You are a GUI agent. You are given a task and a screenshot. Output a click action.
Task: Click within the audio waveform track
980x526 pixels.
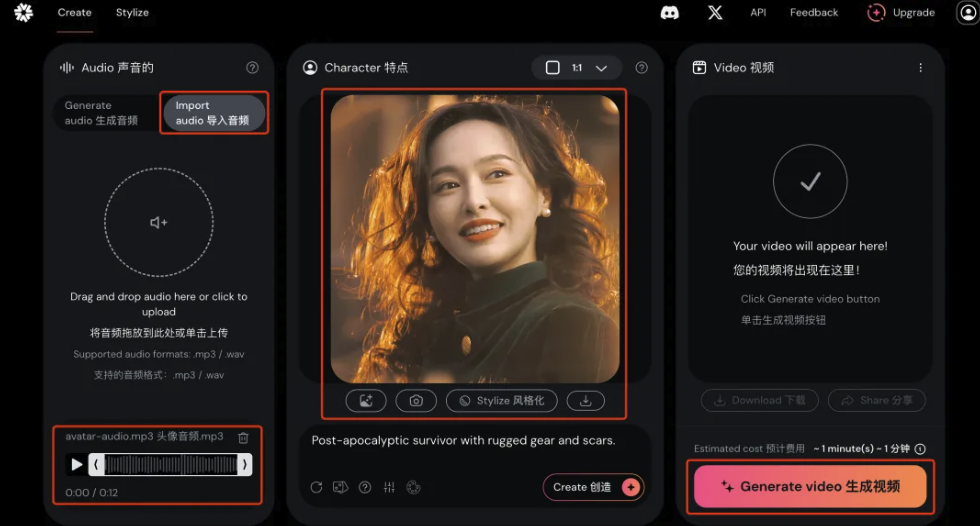click(x=171, y=465)
